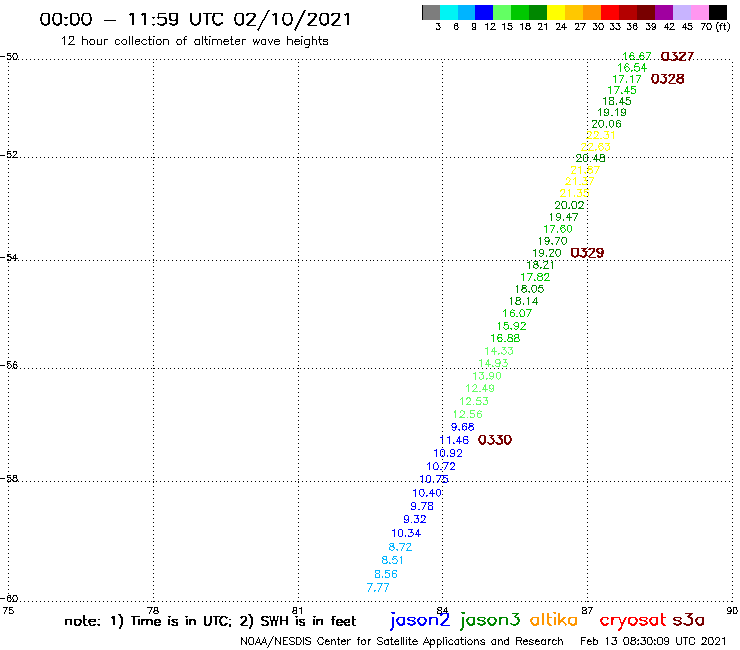Click the jason3 satellite label
The image size is (740, 650).
click(x=490, y=620)
